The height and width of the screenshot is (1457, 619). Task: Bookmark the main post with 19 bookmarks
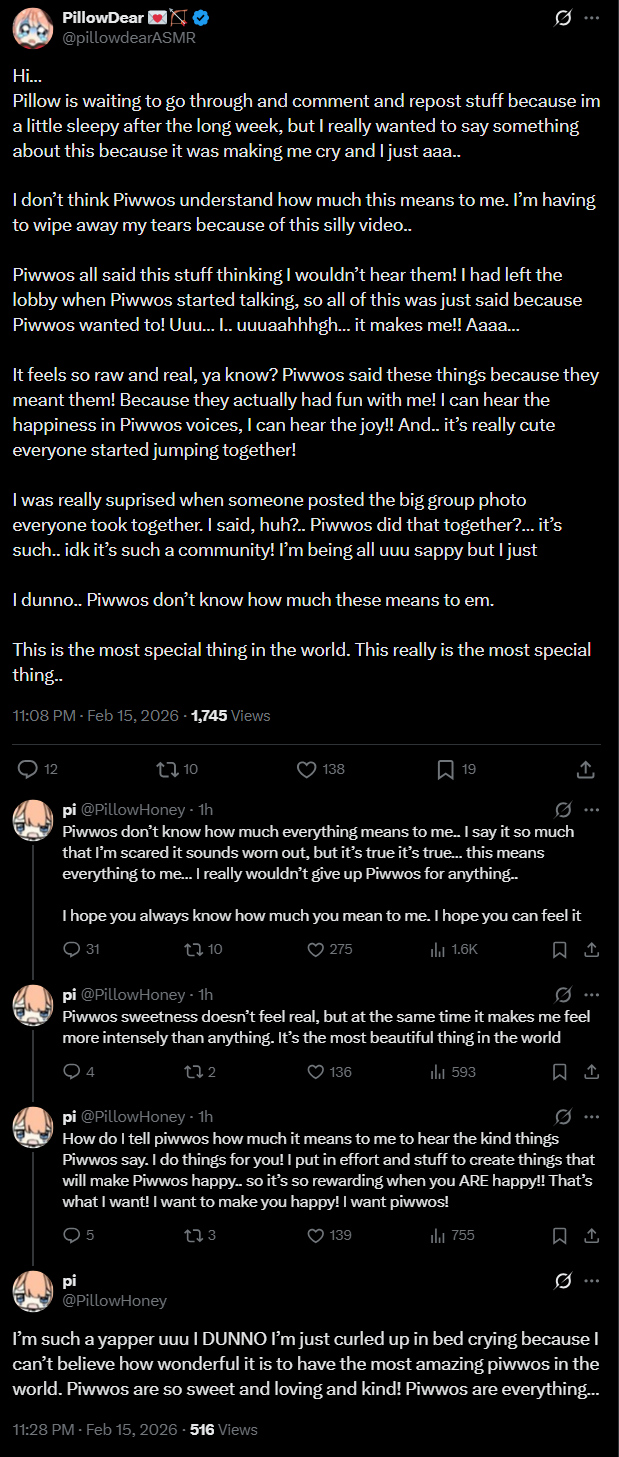(446, 769)
